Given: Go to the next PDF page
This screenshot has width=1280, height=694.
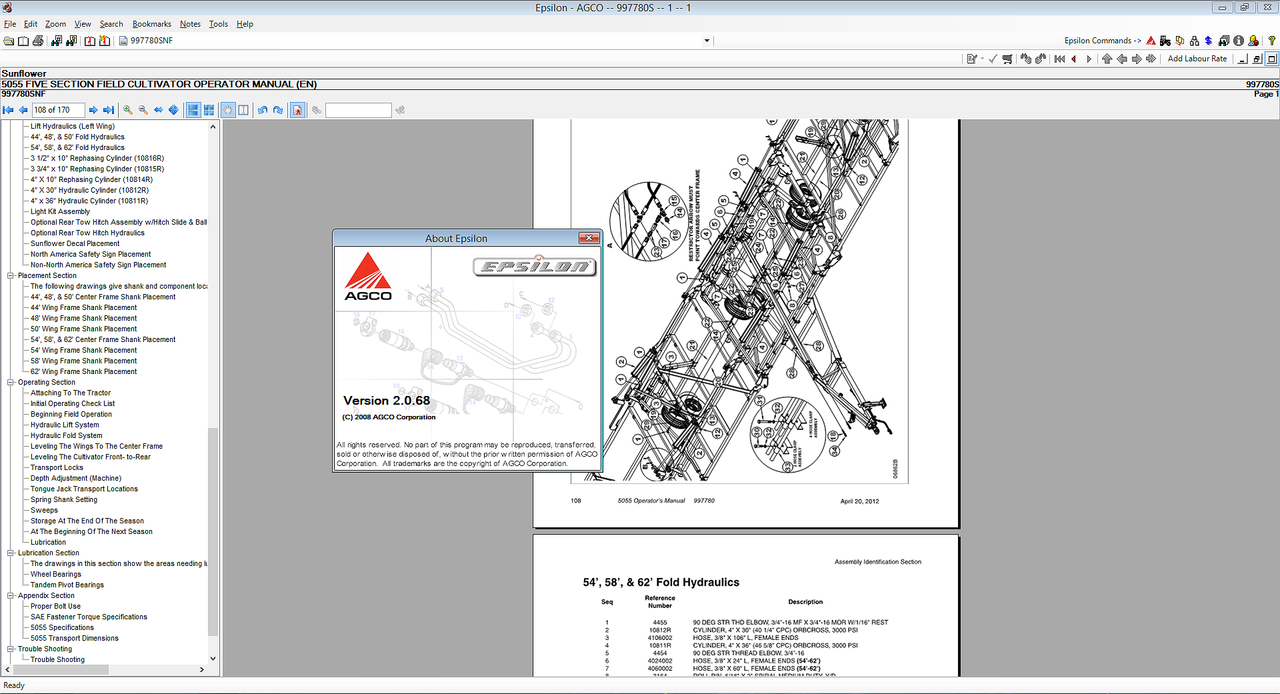Looking at the screenshot, I should pyautogui.click(x=93, y=110).
